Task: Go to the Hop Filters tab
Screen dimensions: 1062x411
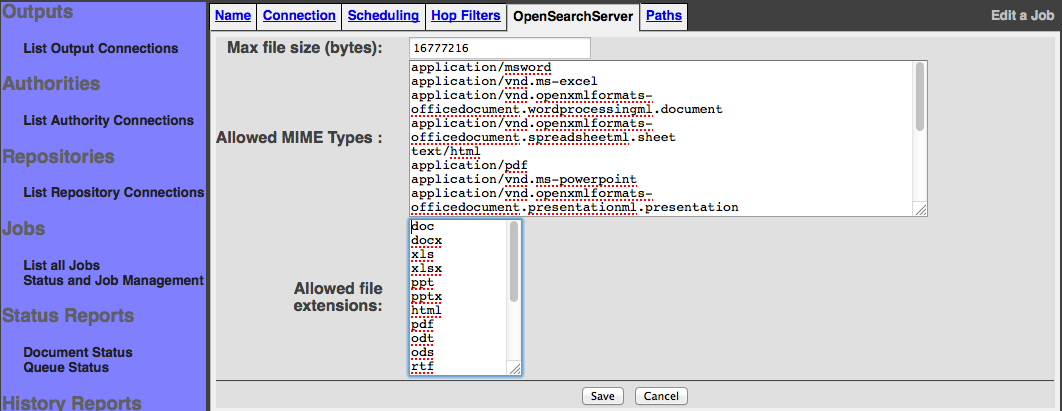Action: 464,16
